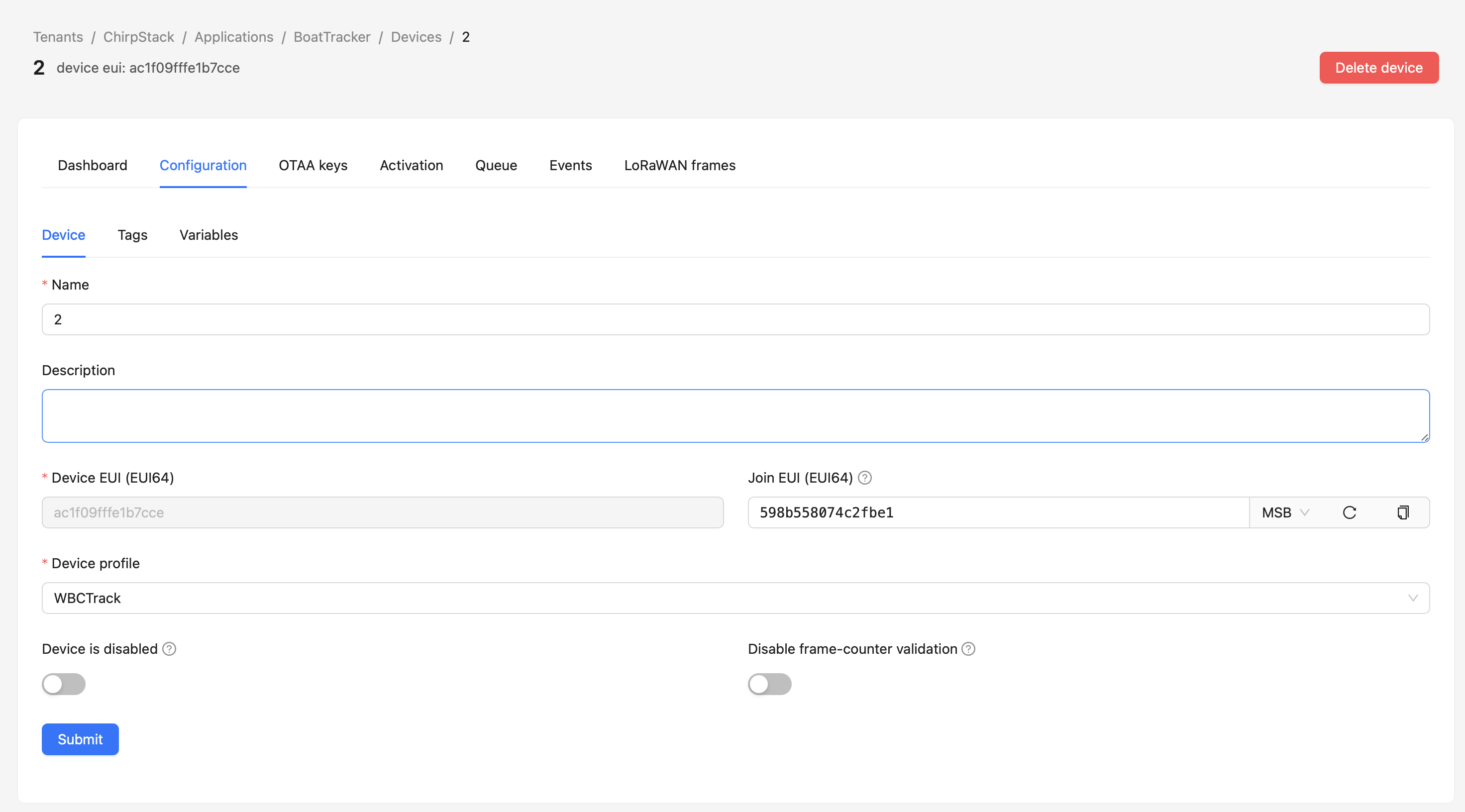Submit the device configuration form

pos(80,739)
